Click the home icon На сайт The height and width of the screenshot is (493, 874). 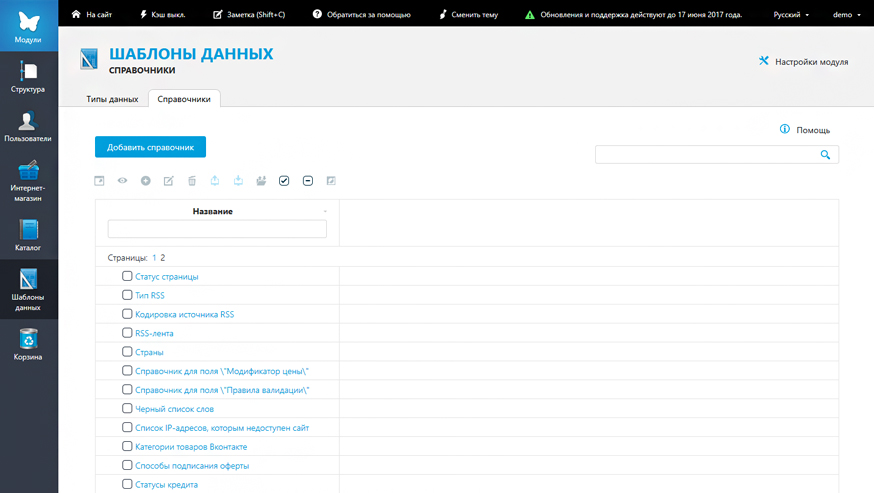pos(76,14)
